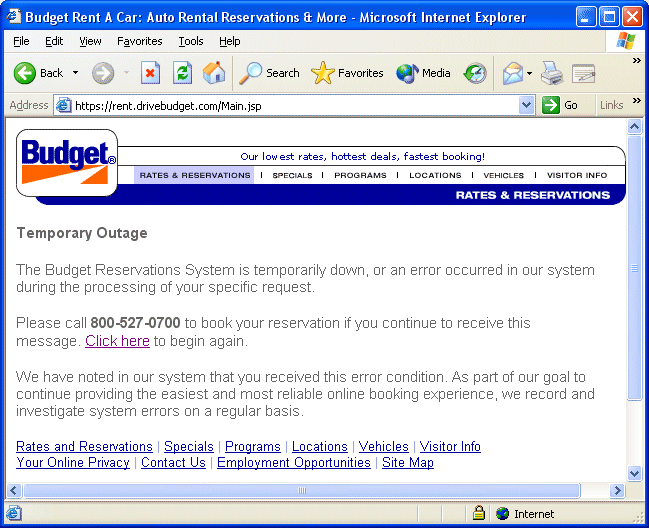Open the Mail button dropdown arrow
649x528 pixels.
pyautogui.click(x=529, y=73)
